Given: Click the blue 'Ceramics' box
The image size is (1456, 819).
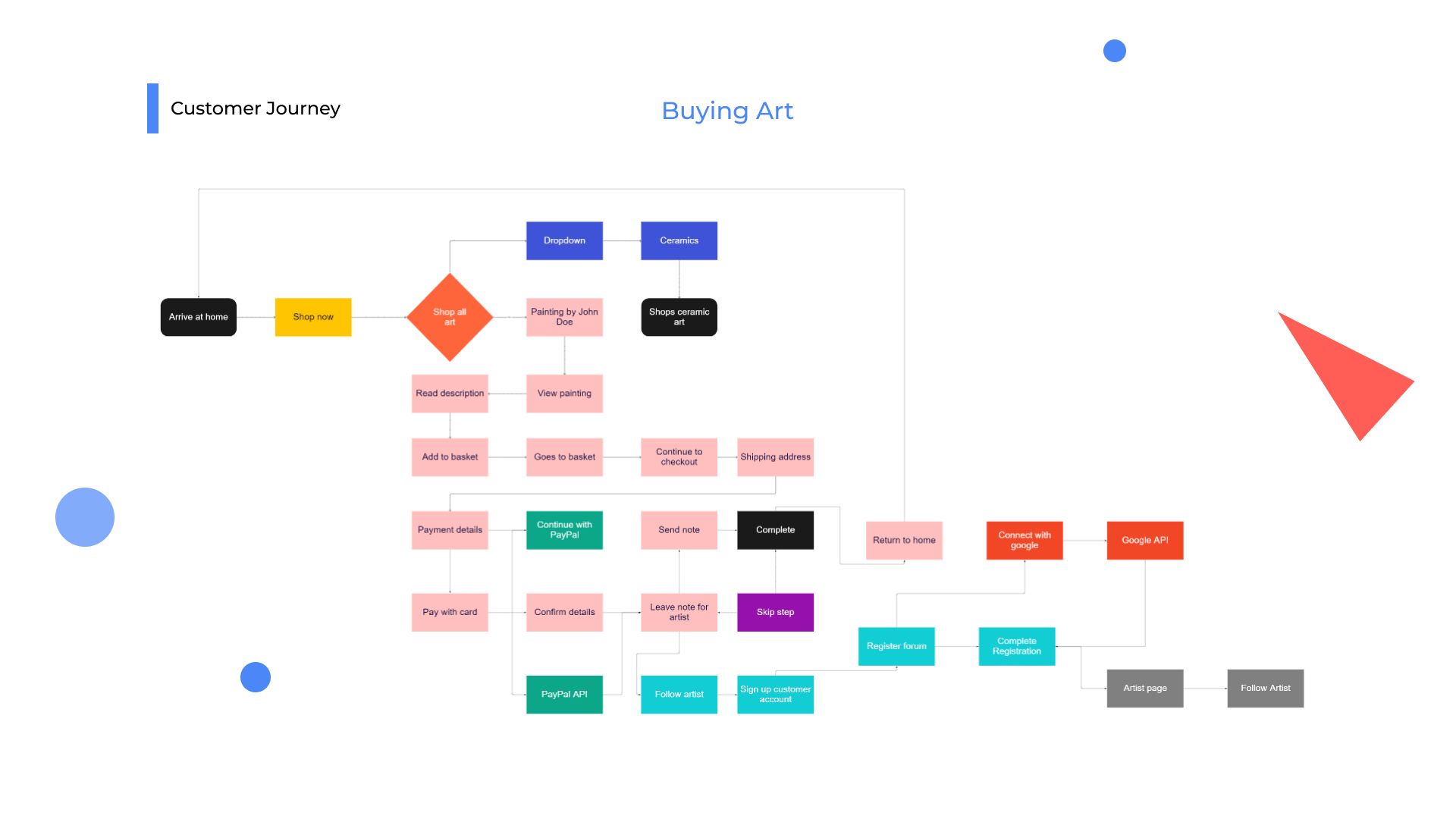Looking at the screenshot, I should point(679,240).
